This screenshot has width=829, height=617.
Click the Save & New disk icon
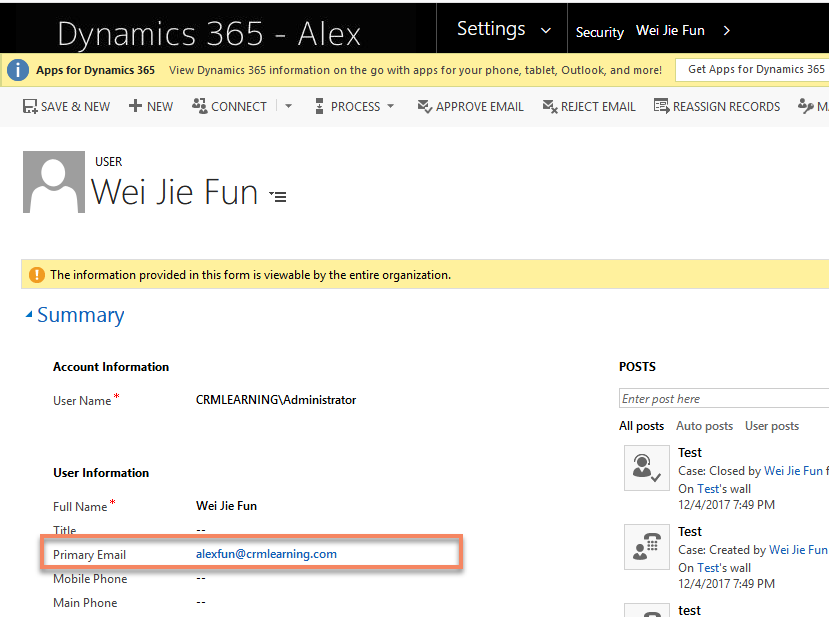click(x=30, y=107)
